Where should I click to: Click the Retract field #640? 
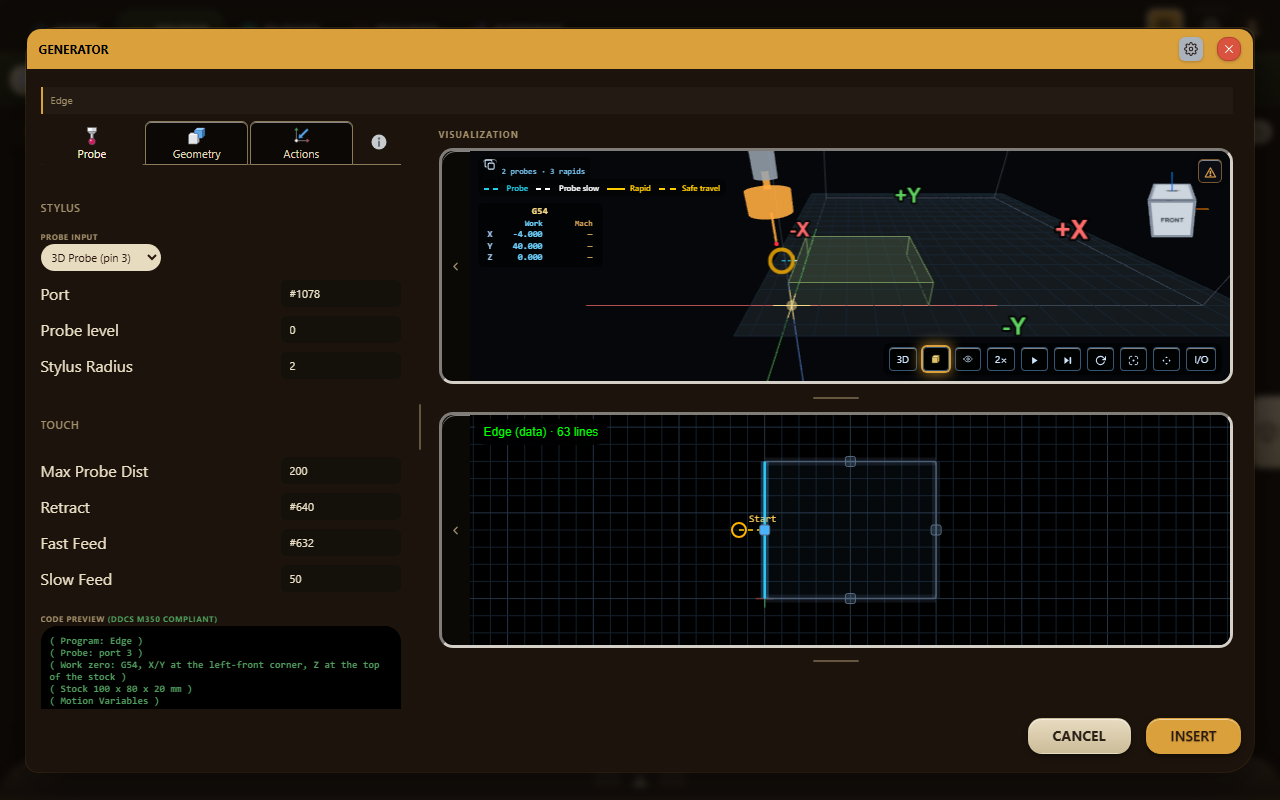tap(341, 507)
